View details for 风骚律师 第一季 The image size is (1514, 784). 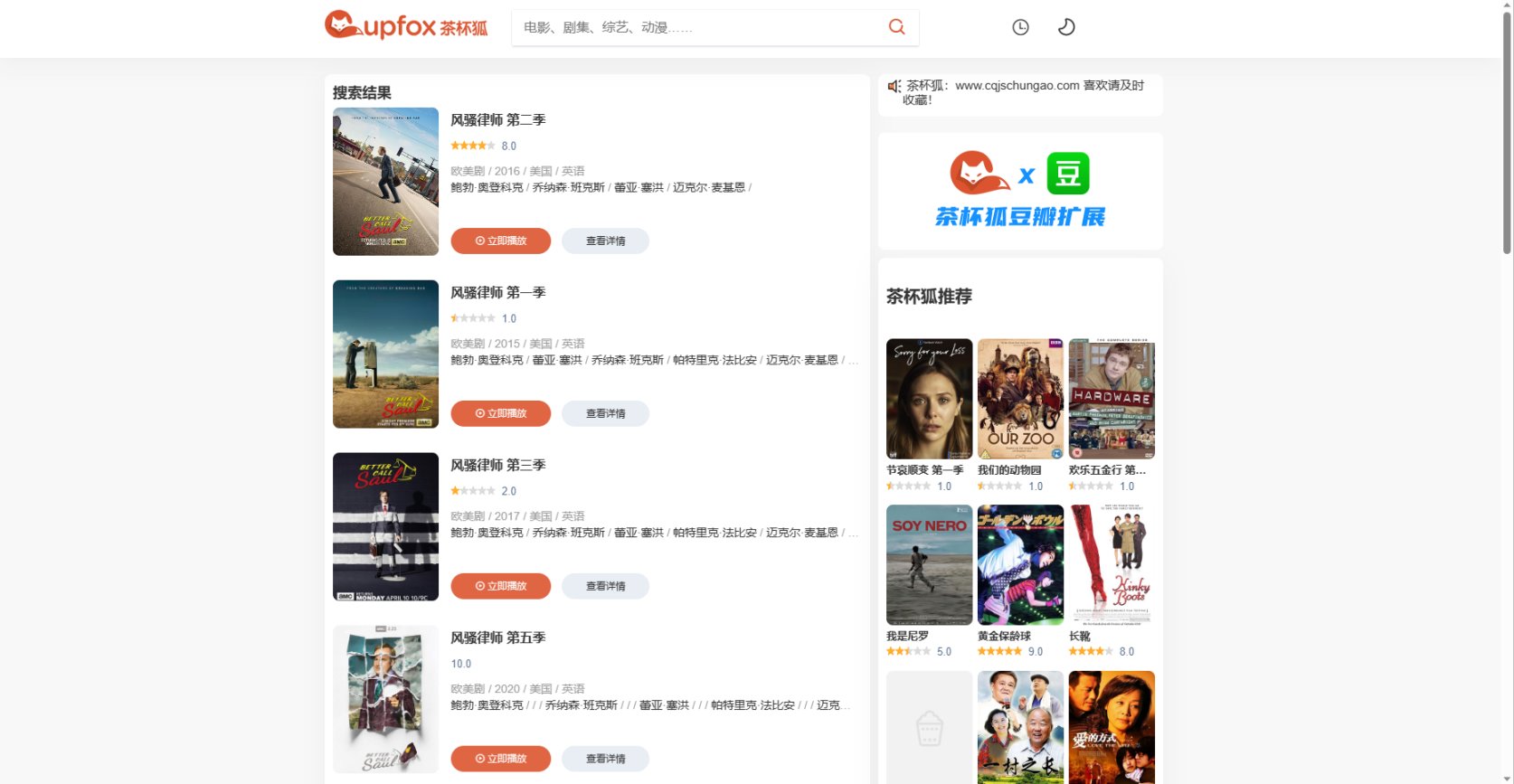pyautogui.click(x=605, y=413)
